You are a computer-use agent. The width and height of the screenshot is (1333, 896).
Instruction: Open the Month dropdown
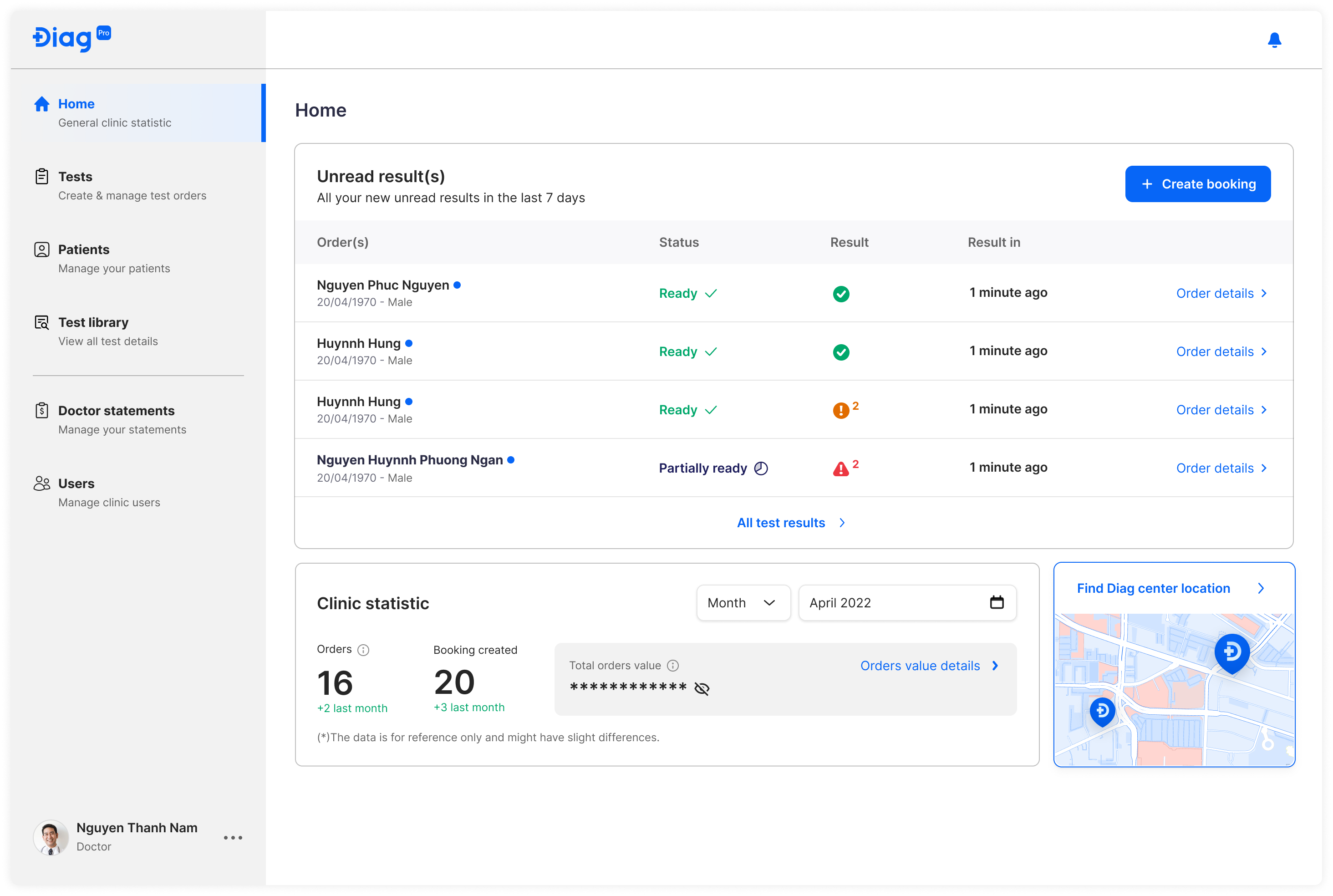(x=743, y=602)
